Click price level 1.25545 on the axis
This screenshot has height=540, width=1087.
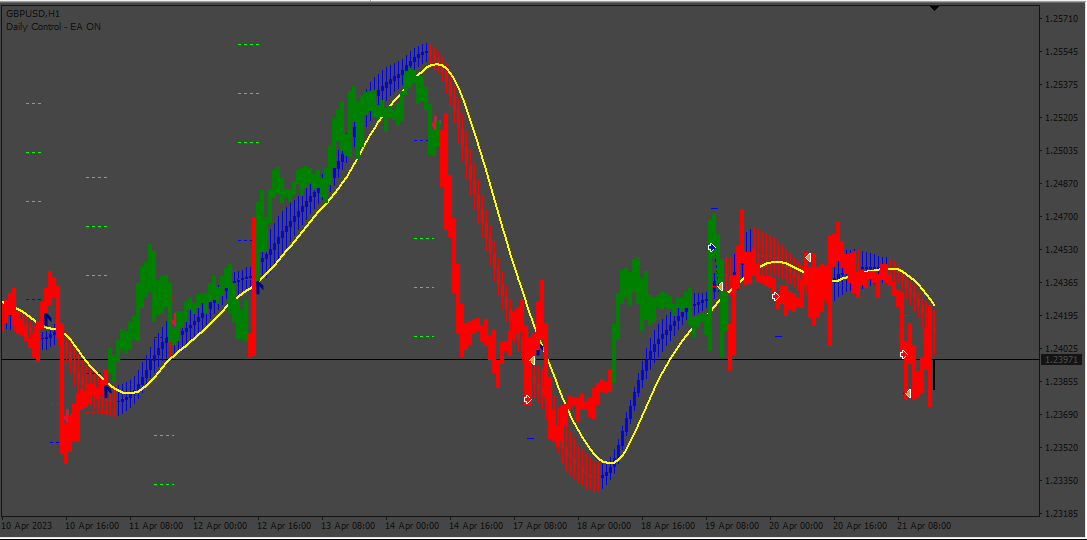pyautogui.click(x=1061, y=51)
